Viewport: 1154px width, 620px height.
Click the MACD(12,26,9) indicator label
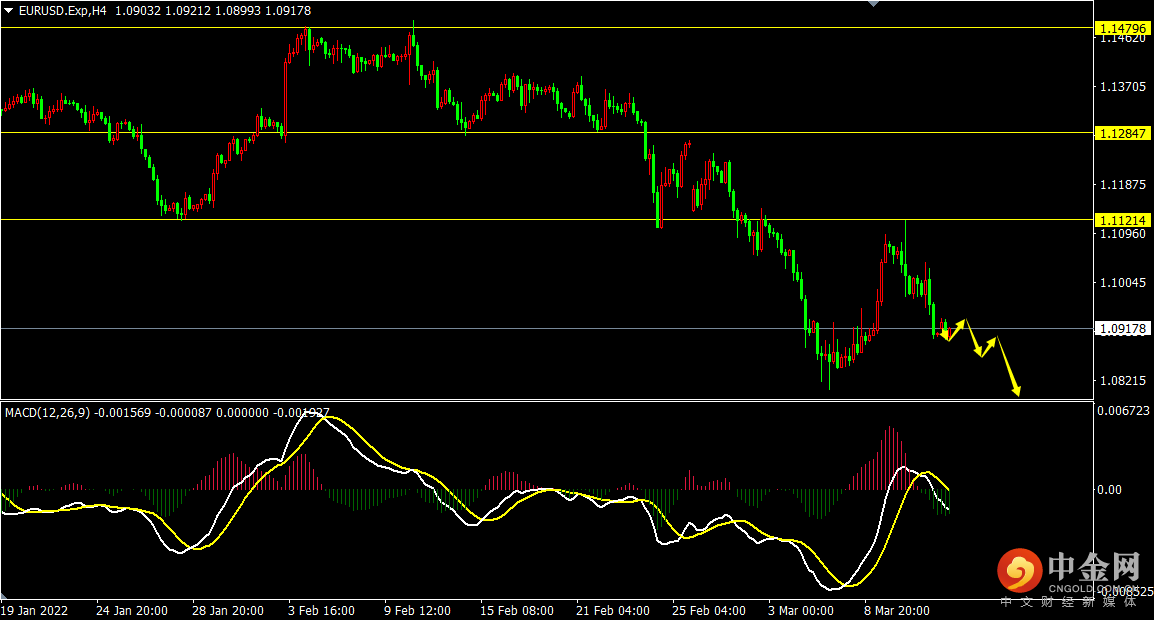(47, 413)
